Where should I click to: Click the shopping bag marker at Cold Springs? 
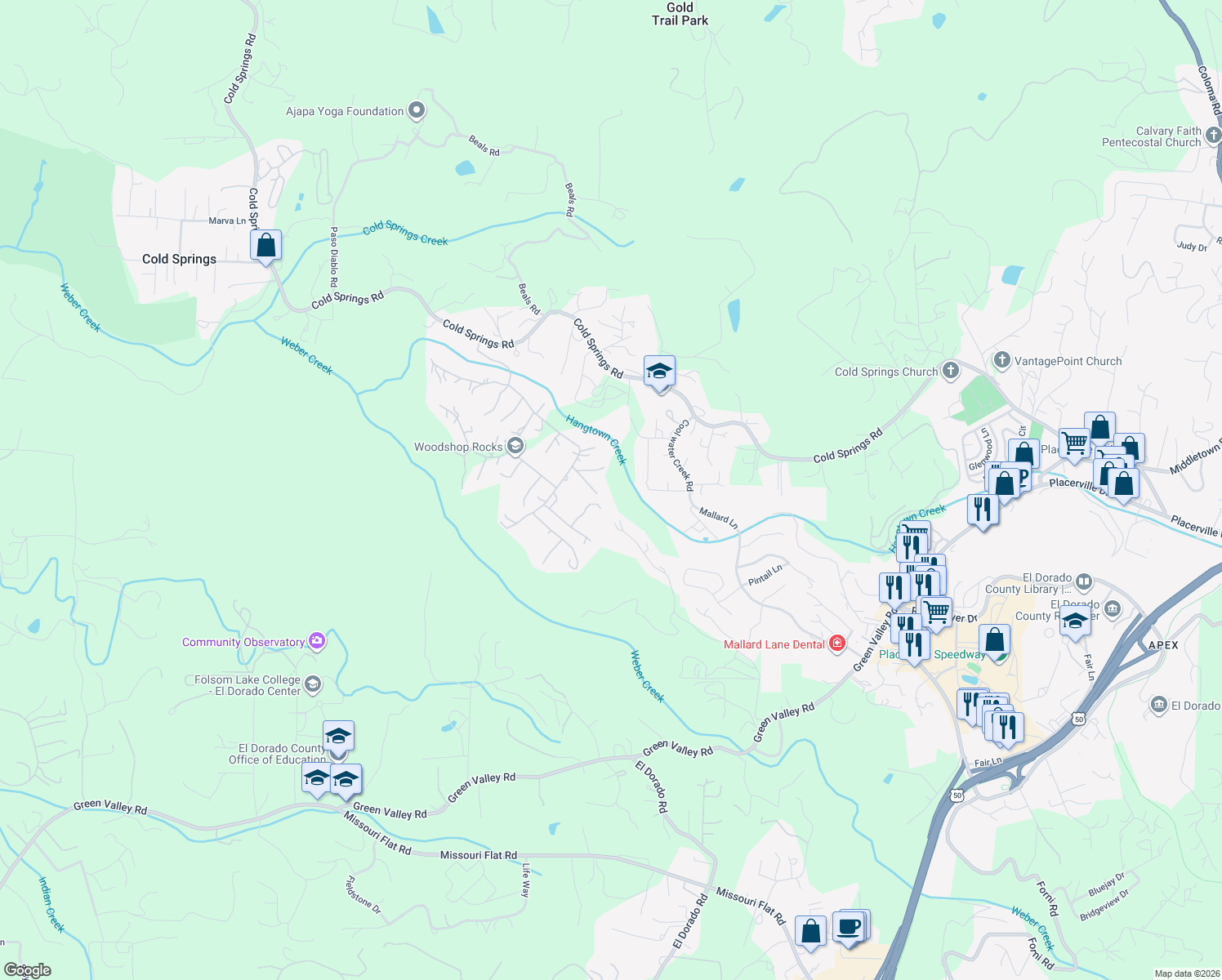click(x=265, y=243)
